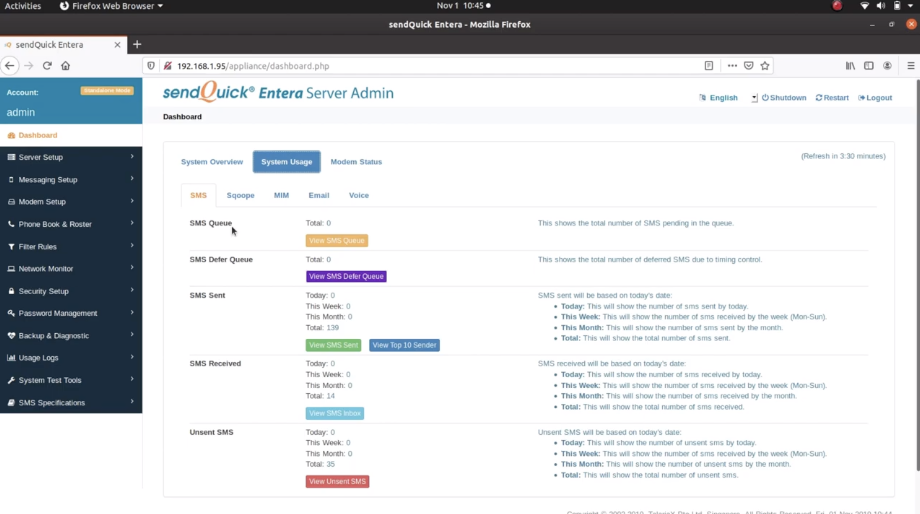
Task: Click the Firefox back arrow
Action: (10, 66)
